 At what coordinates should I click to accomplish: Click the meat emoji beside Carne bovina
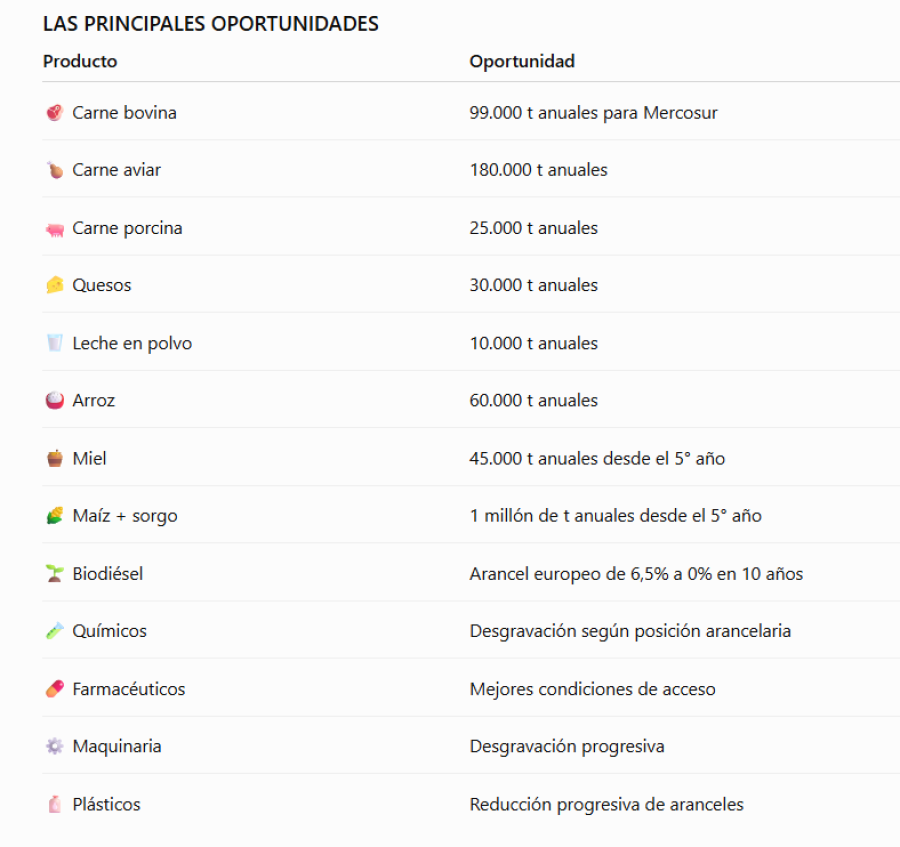coord(55,112)
